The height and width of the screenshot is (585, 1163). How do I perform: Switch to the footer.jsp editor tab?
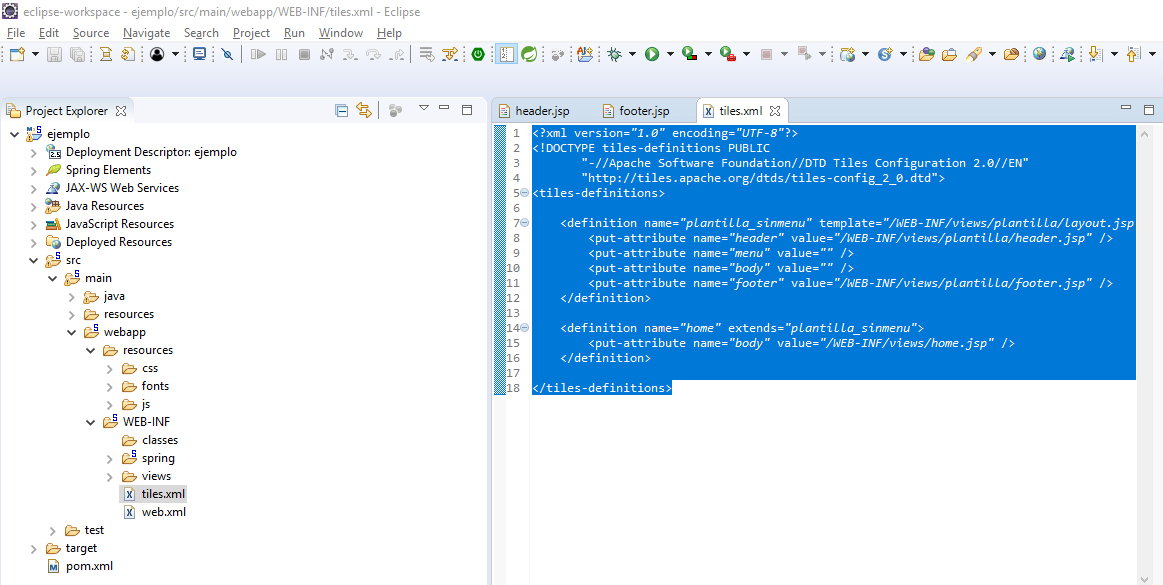[636, 111]
